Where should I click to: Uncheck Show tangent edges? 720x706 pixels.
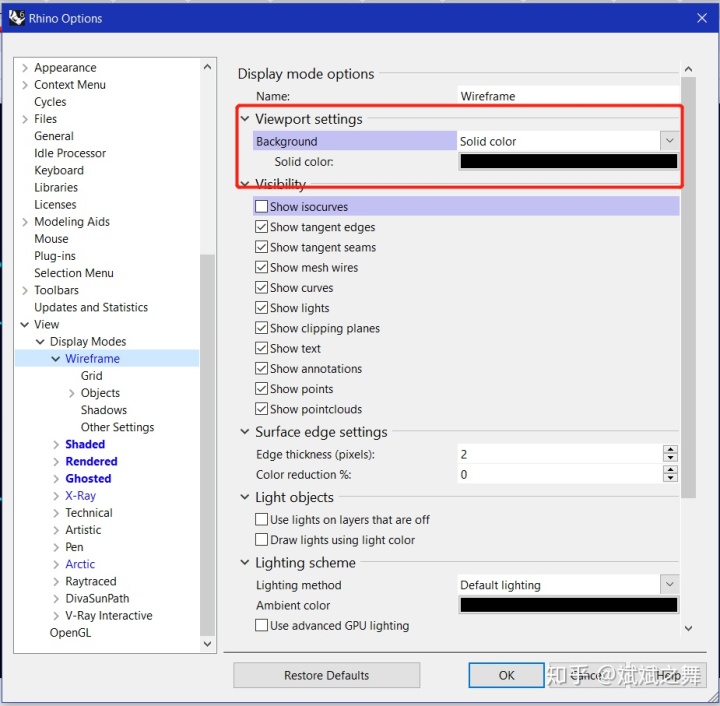tap(261, 227)
